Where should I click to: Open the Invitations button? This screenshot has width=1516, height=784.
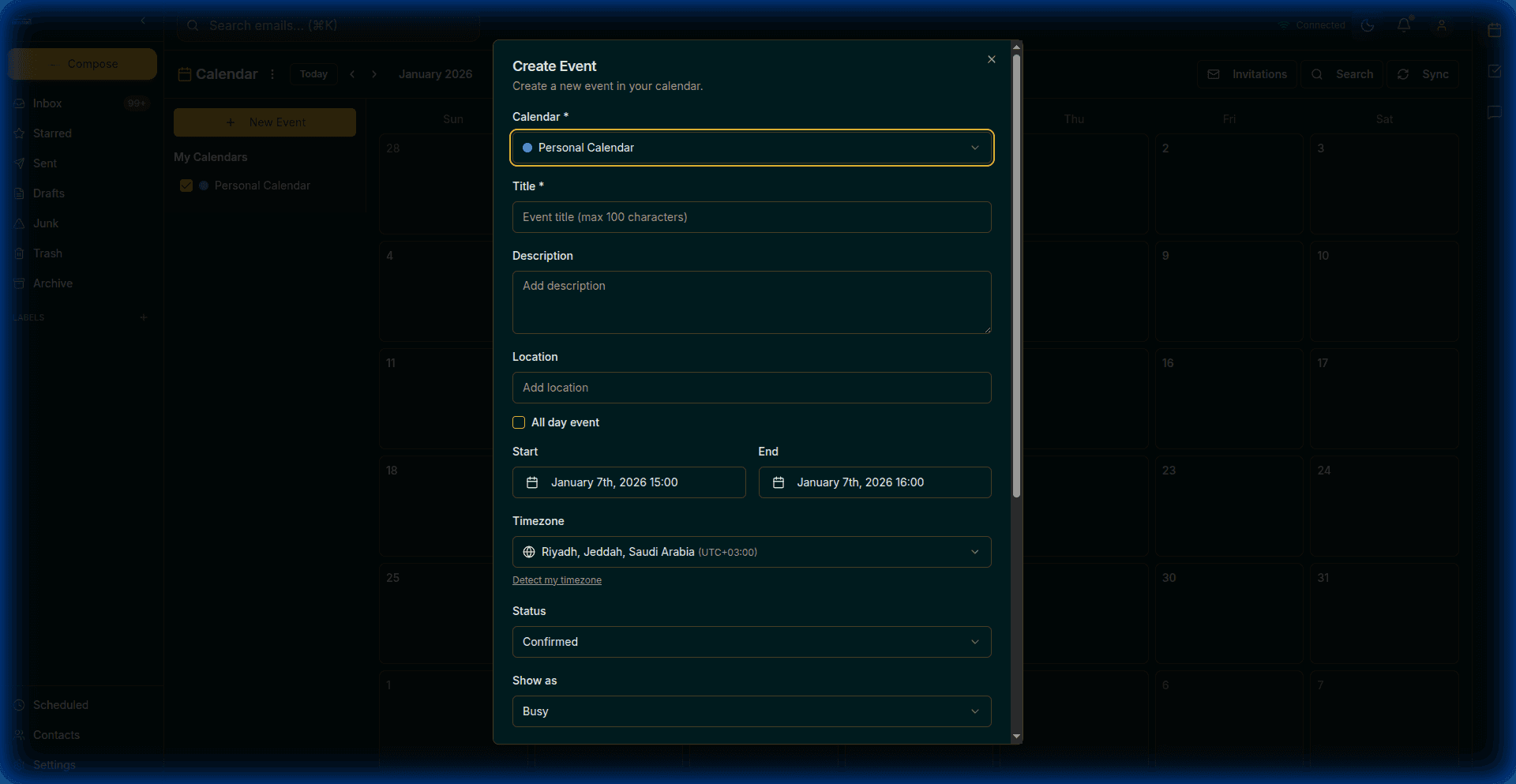(1247, 74)
